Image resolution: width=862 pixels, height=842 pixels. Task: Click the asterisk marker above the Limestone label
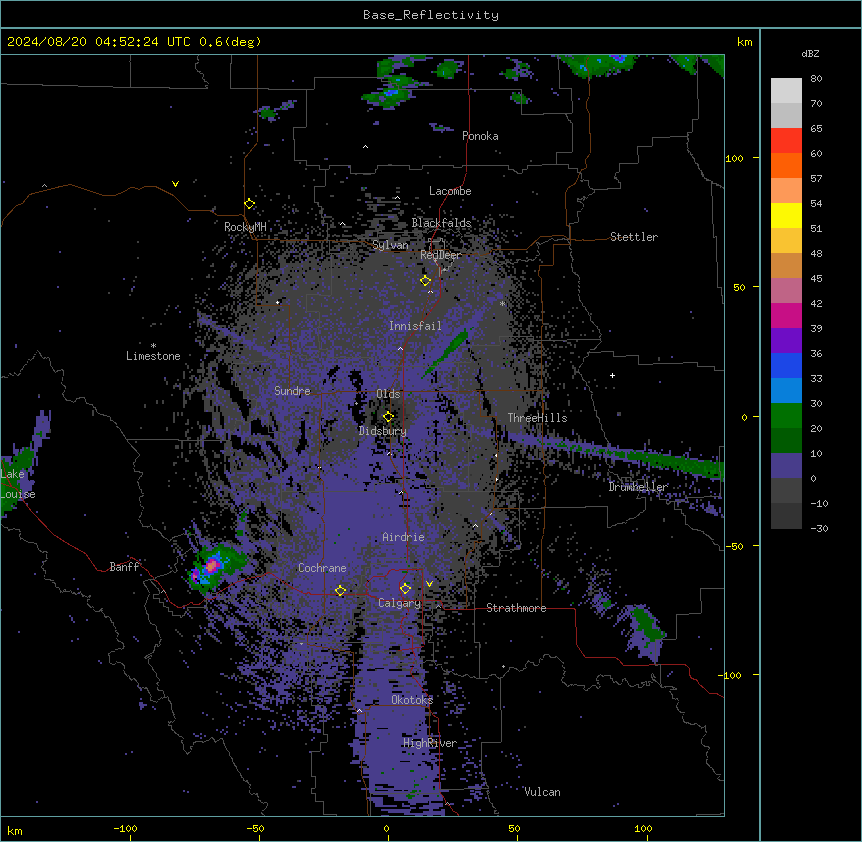pyautogui.click(x=153, y=346)
